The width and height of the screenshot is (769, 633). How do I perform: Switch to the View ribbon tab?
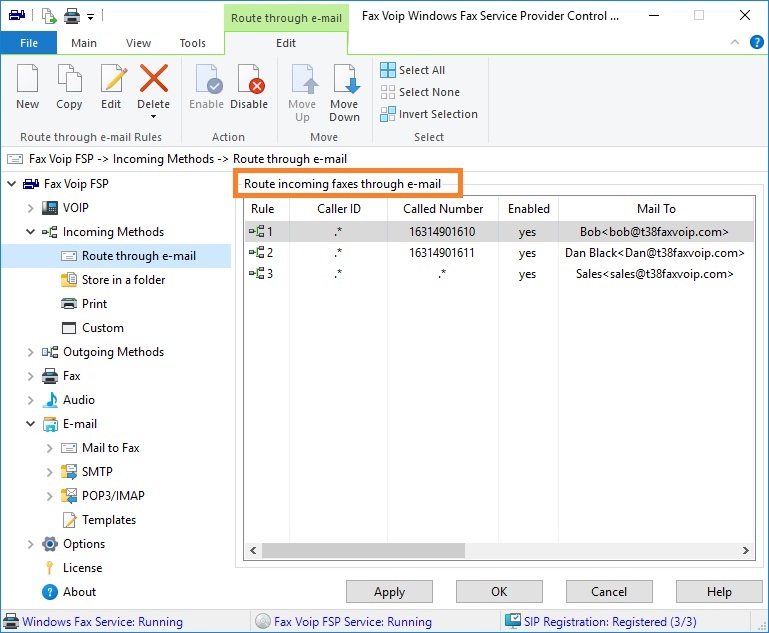click(x=138, y=43)
